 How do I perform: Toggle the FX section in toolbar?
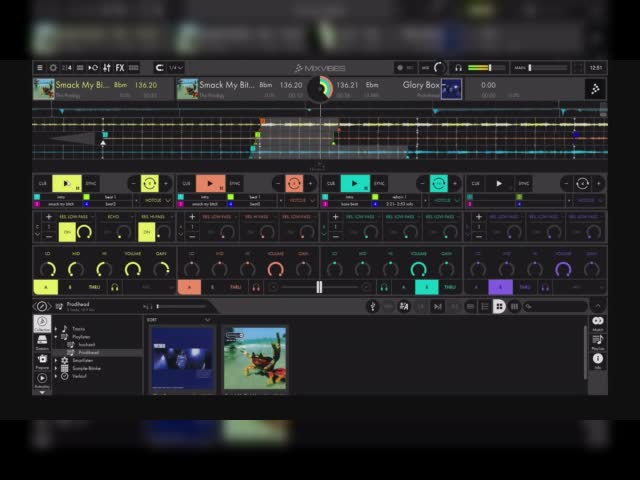coord(120,68)
